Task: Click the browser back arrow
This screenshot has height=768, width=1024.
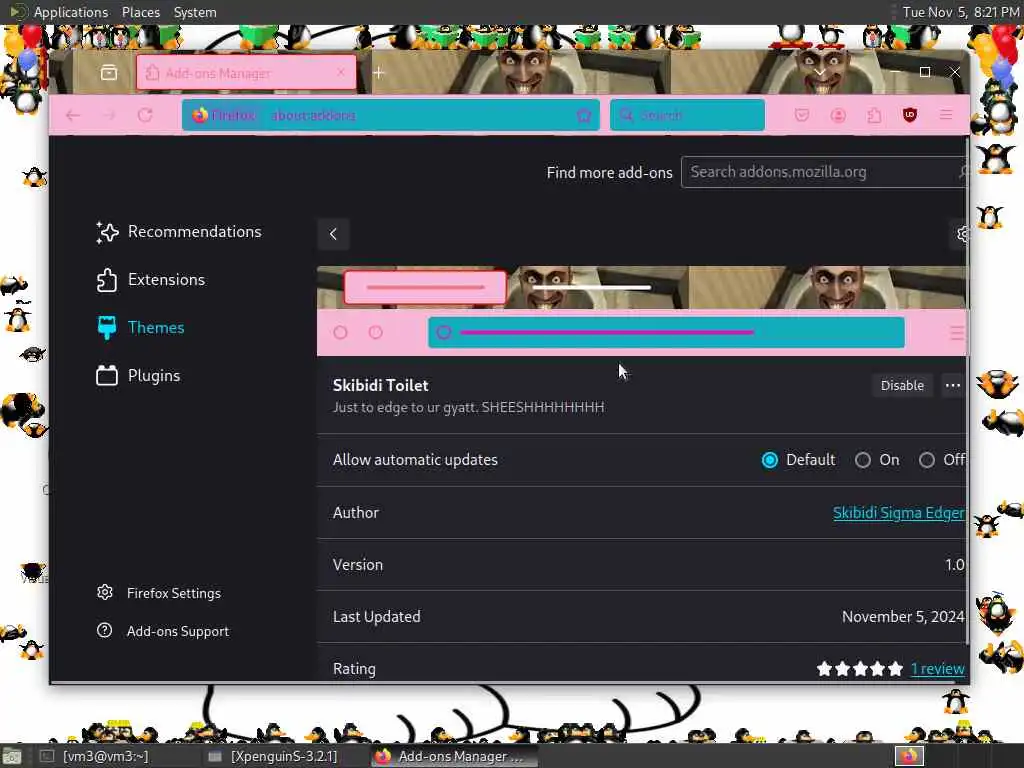Action: (72, 115)
